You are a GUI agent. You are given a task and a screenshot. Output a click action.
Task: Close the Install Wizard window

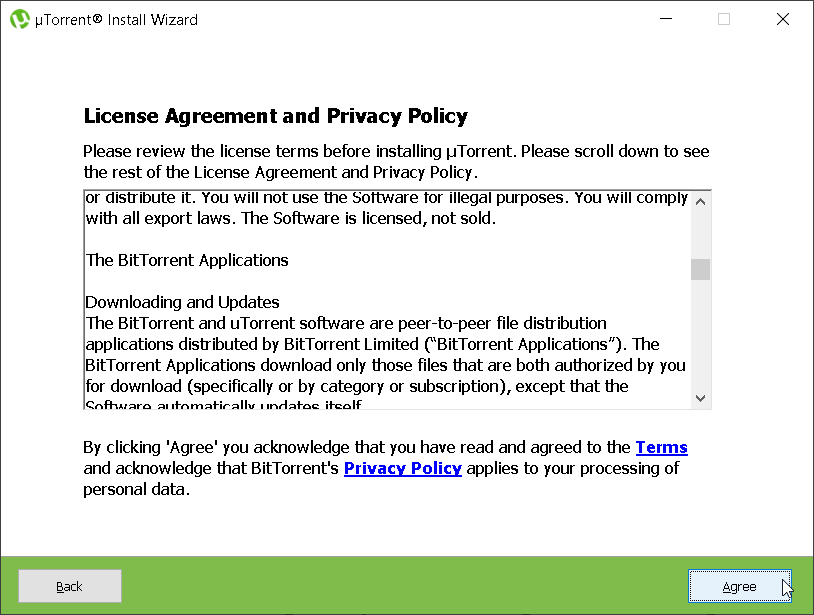(x=783, y=19)
